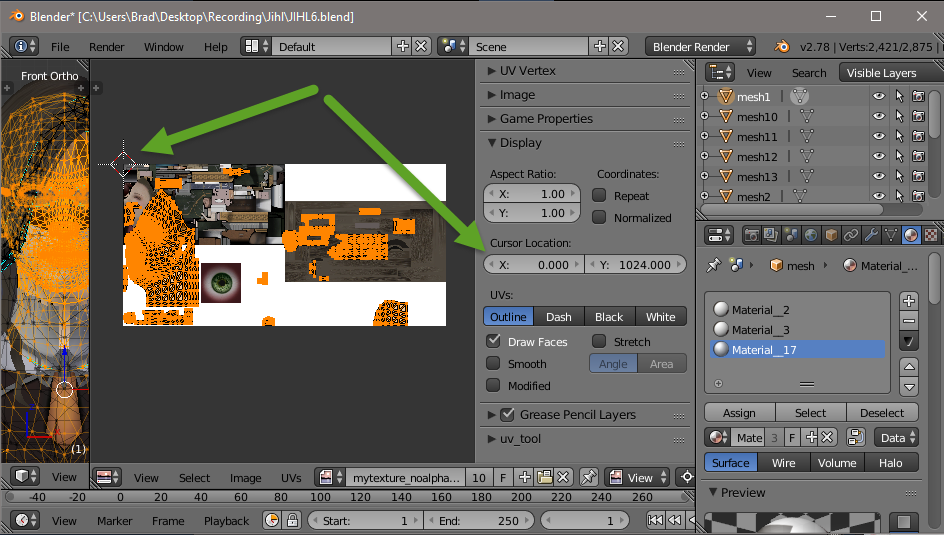Image resolution: width=944 pixels, height=535 pixels.
Task: Expand the uv_tool panel
Action: (491, 439)
